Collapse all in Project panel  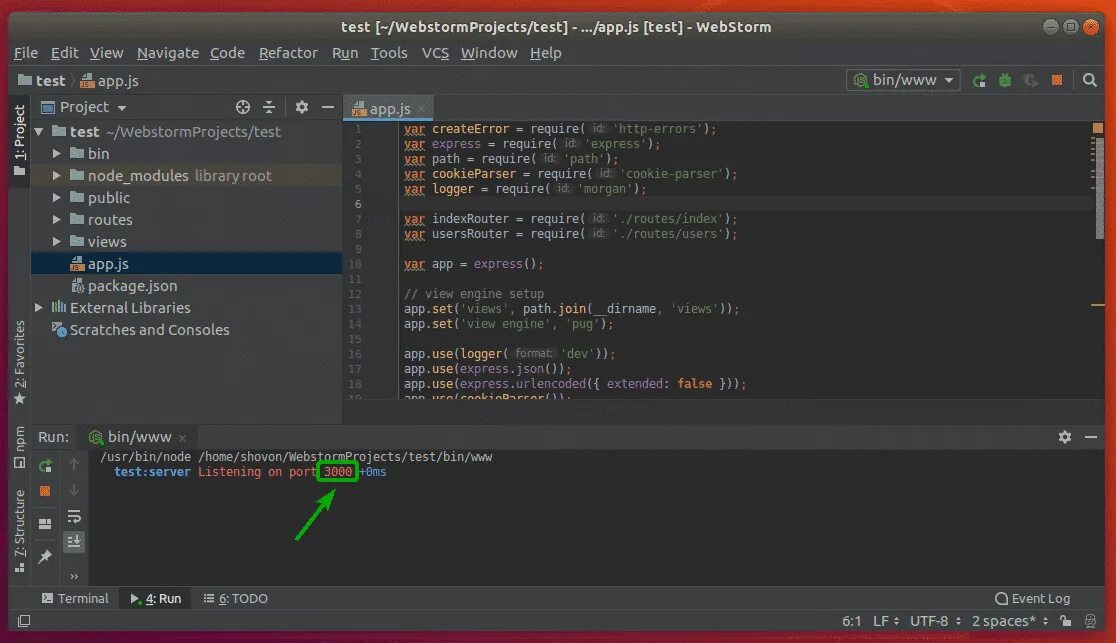[x=269, y=107]
